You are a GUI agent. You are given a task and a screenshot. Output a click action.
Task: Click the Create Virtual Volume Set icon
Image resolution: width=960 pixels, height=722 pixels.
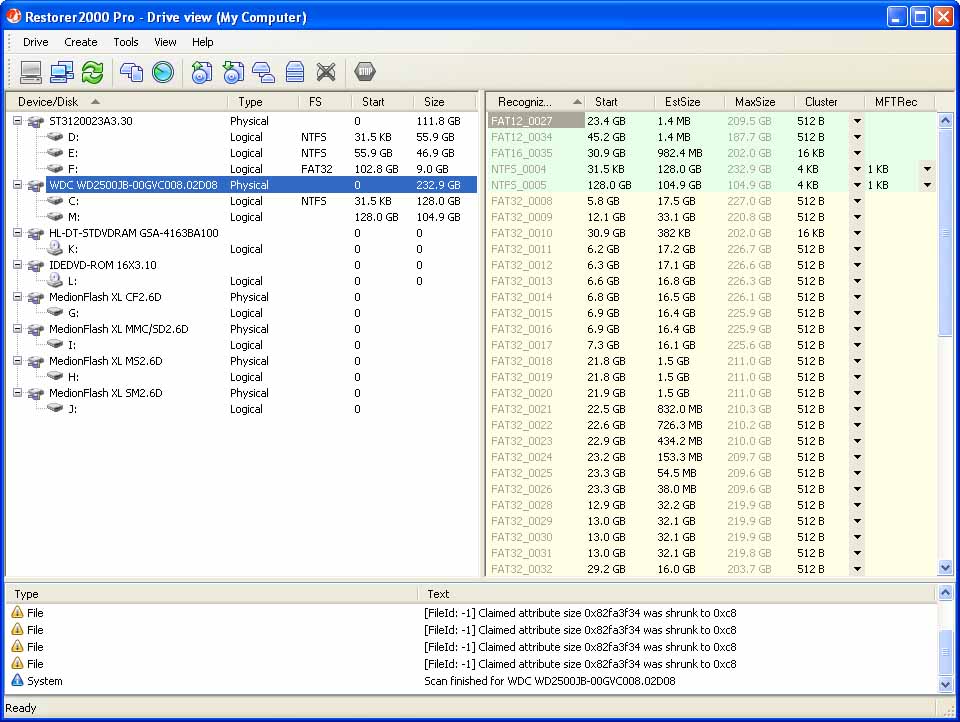[x=295, y=72]
